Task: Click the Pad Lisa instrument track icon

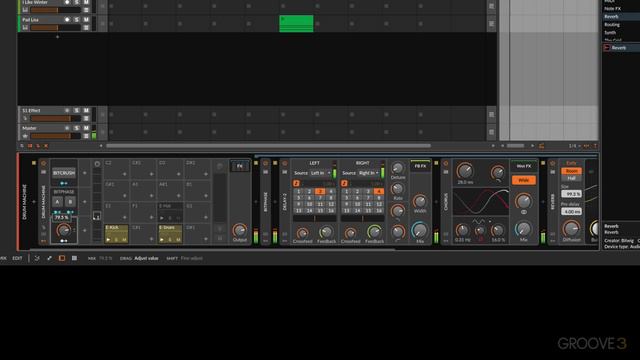Action: click(25, 27)
